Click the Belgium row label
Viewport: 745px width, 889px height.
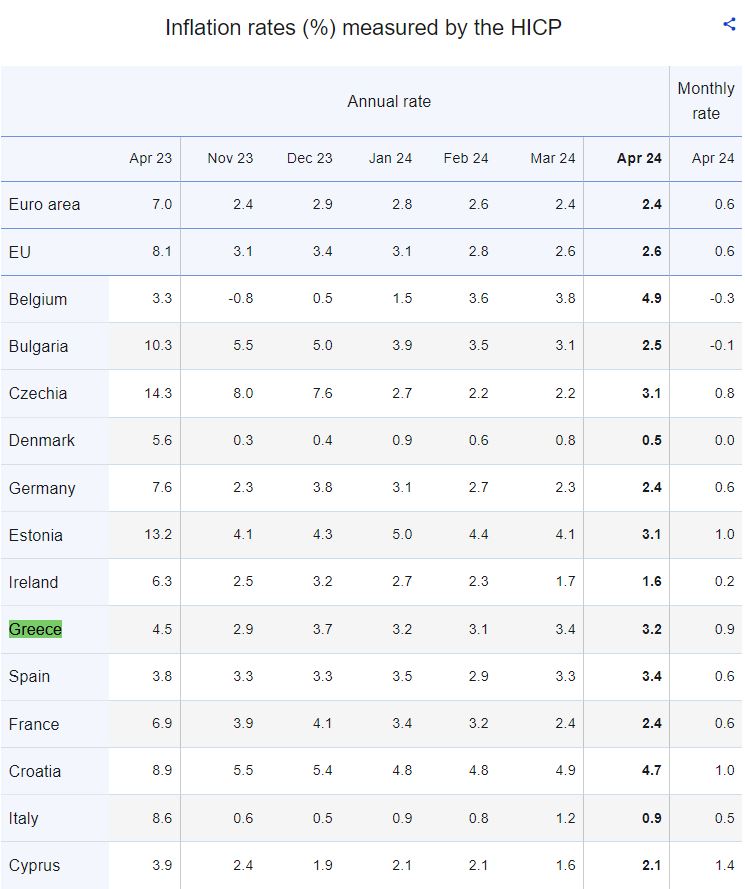pos(38,299)
